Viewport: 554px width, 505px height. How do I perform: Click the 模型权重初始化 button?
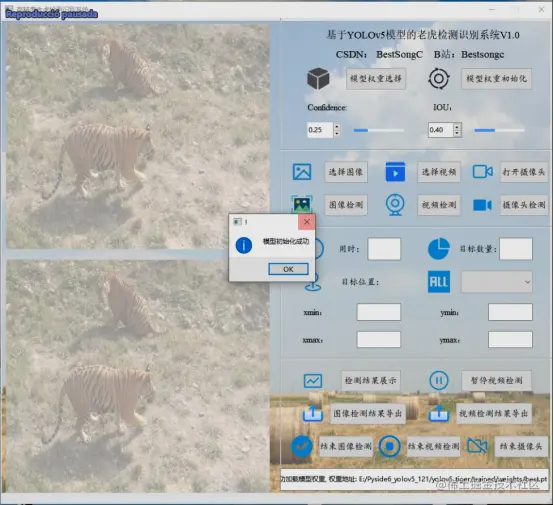click(x=496, y=78)
